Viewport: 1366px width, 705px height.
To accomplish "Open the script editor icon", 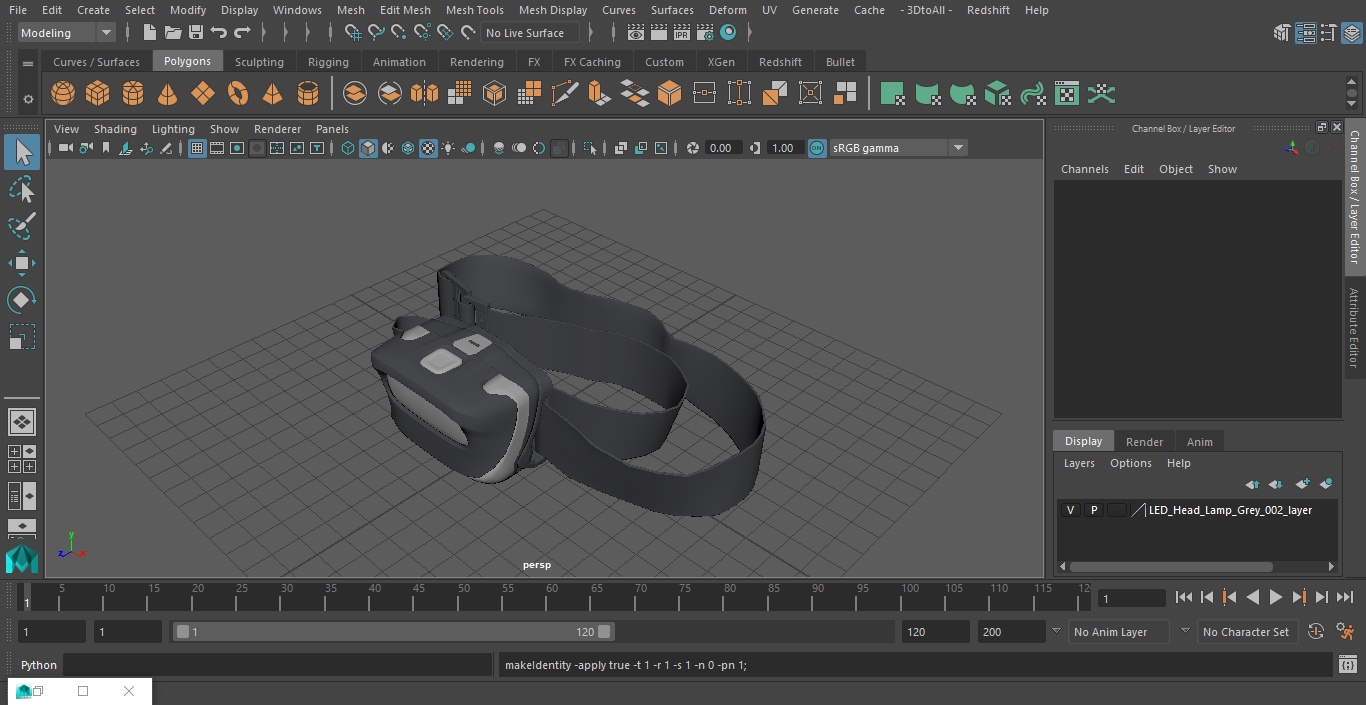I will (x=1347, y=665).
